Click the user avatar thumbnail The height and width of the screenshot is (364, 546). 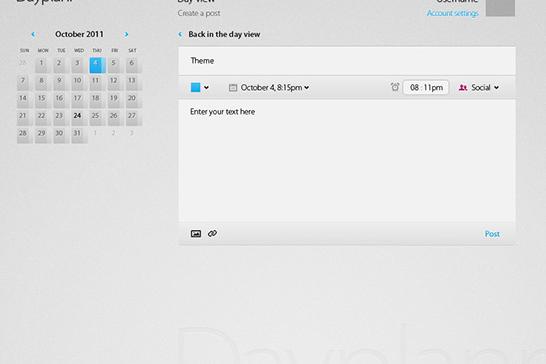pyautogui.click(x=500, y=7)
